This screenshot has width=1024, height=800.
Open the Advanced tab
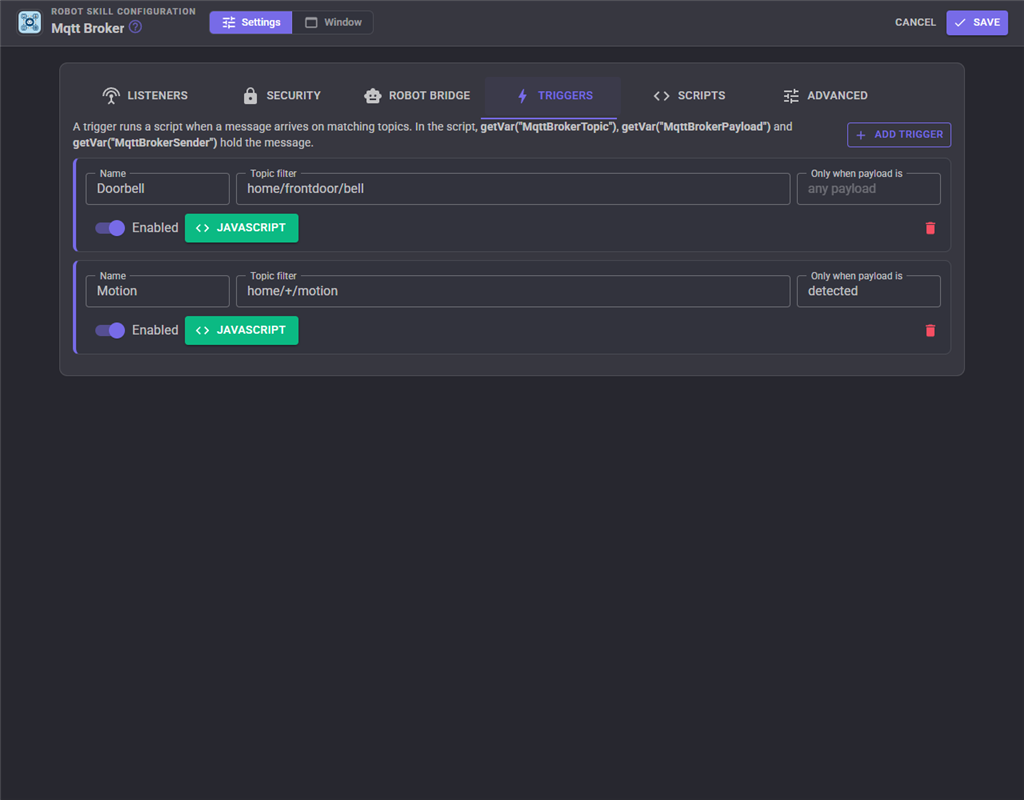coord(825,96)
